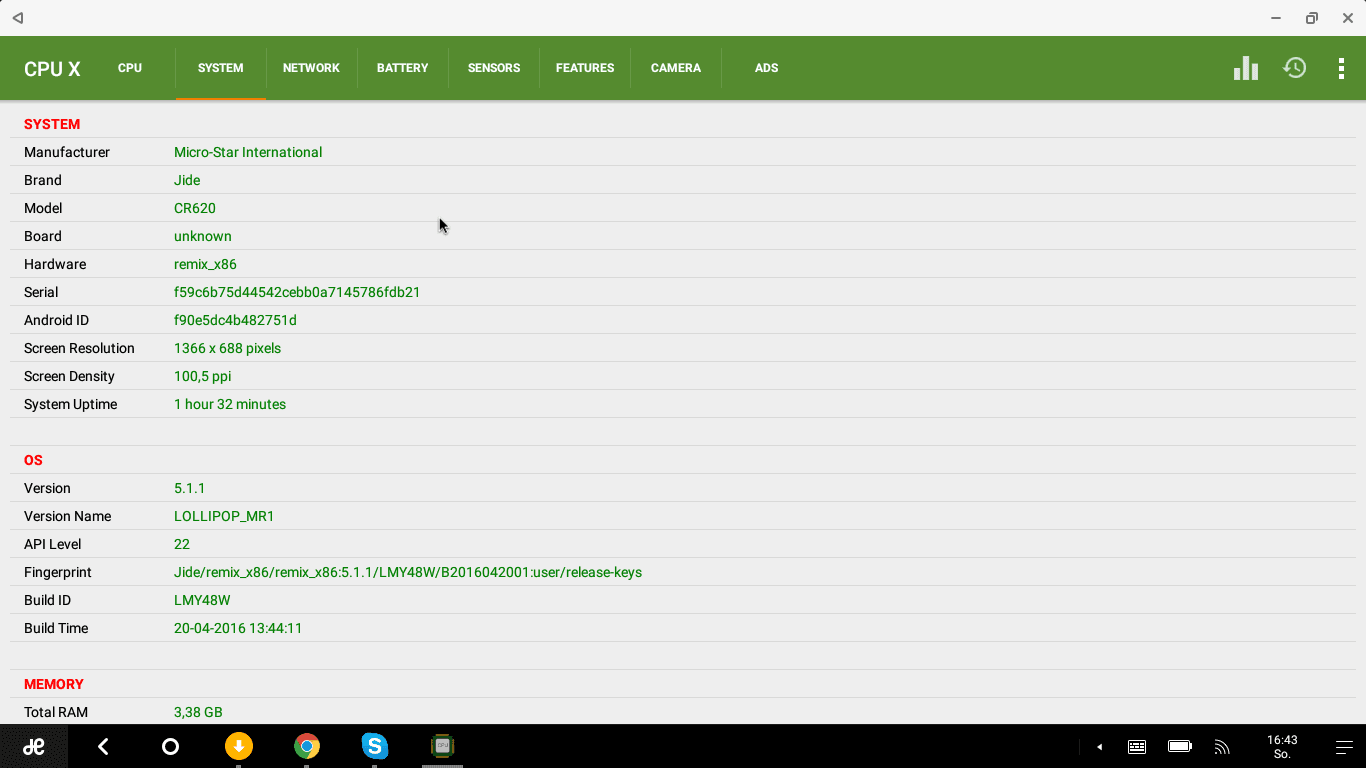Screen dimensions: 1366x768
Task: Select the Model value CR620
Action: (x=195, y=208)
